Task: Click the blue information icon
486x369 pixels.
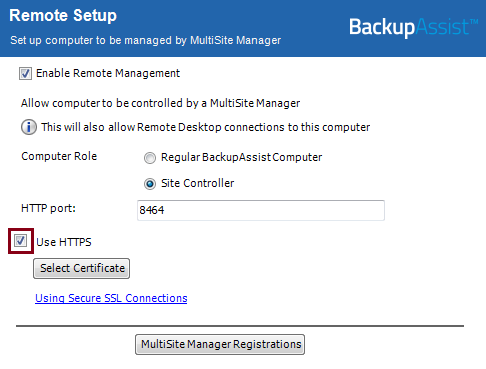Action: (29, 127)
